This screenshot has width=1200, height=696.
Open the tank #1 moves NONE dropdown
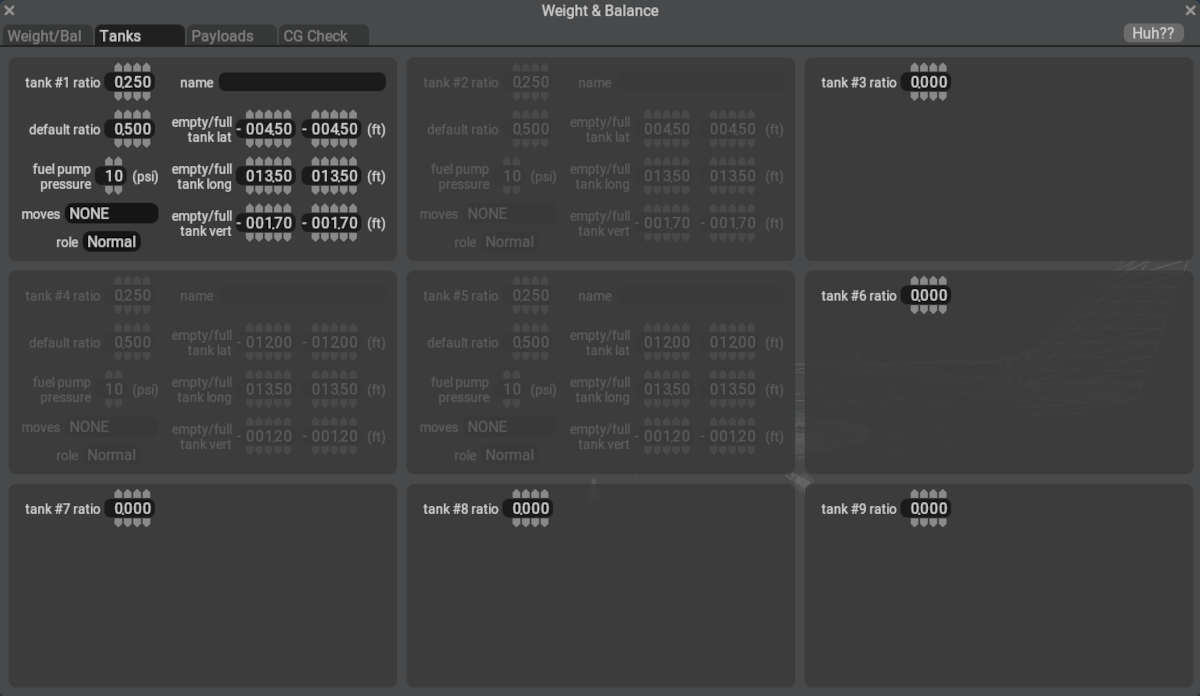pos(111,213)
